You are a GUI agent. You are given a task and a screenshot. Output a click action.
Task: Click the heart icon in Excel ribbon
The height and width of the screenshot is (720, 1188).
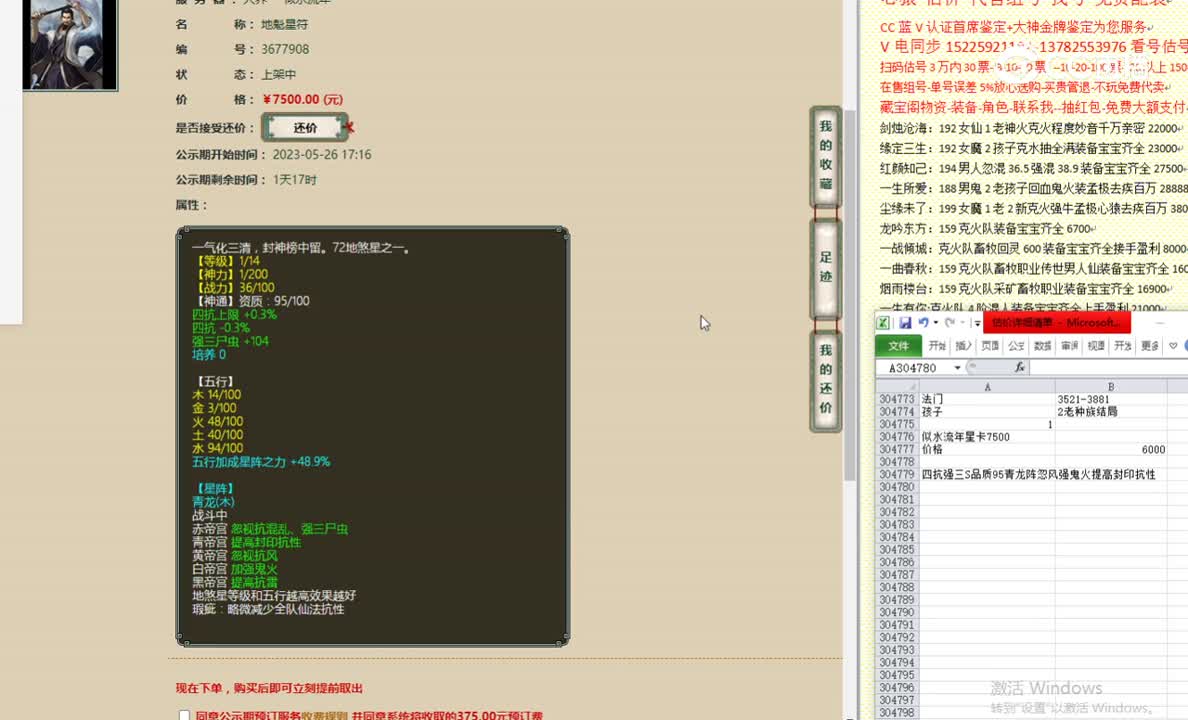pos(1173,346)
